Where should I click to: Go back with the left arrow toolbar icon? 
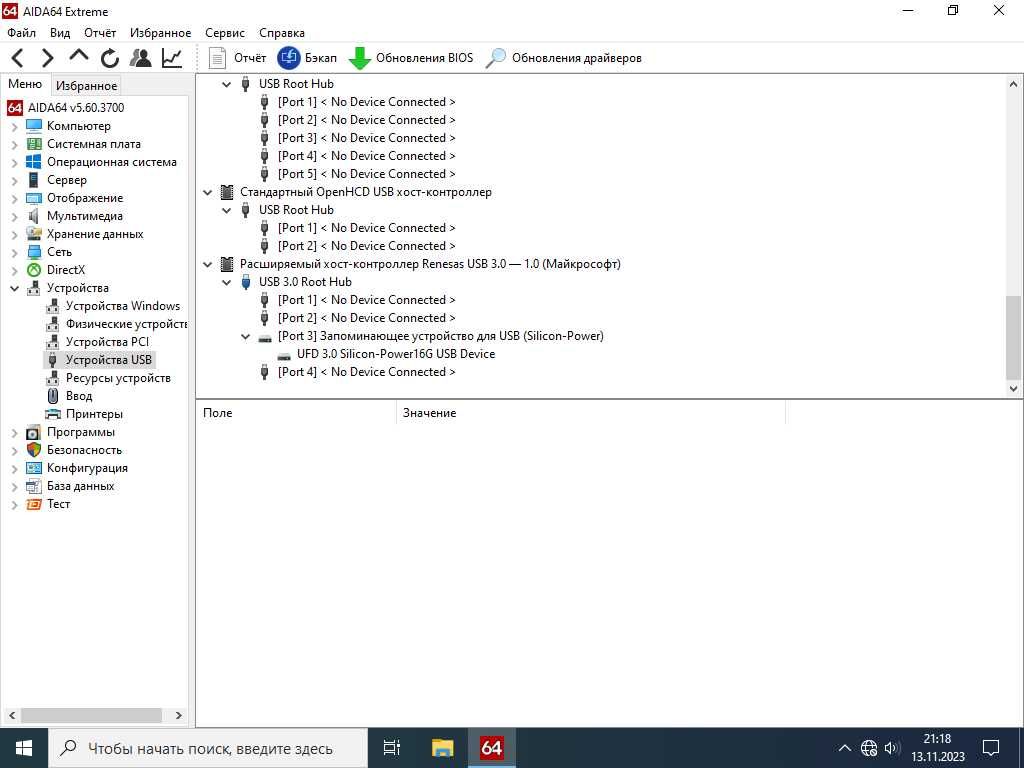(x=18, y=58)
